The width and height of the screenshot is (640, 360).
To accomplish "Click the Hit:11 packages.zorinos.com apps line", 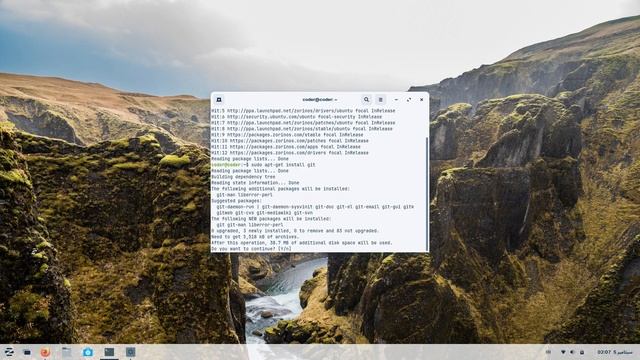I will 286,147.
